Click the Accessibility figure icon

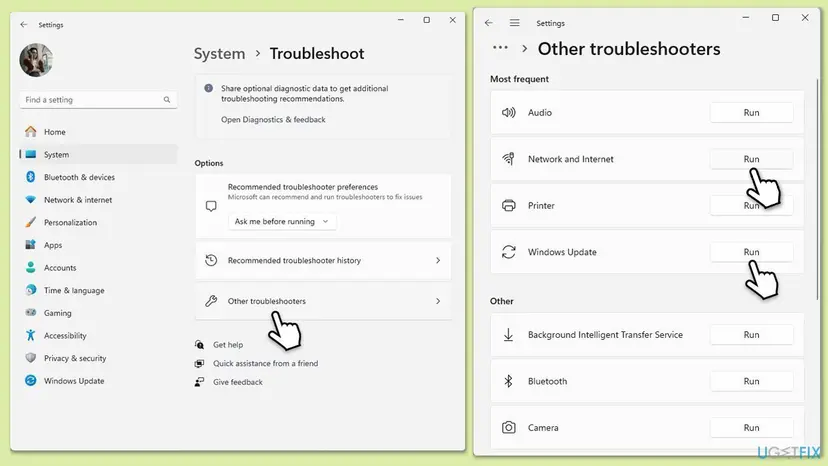31,335
